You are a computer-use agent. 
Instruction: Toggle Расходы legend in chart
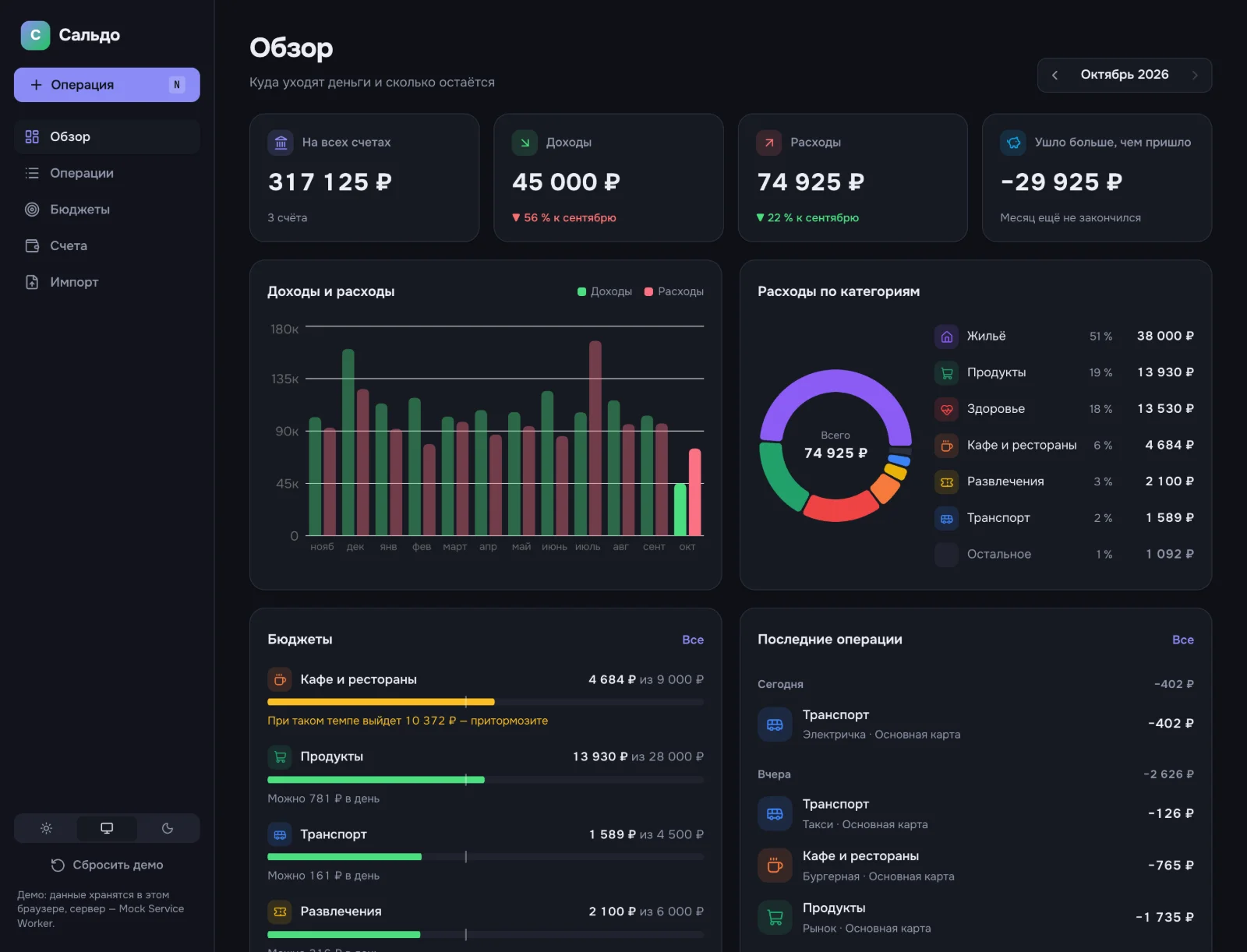coord(674,291)
